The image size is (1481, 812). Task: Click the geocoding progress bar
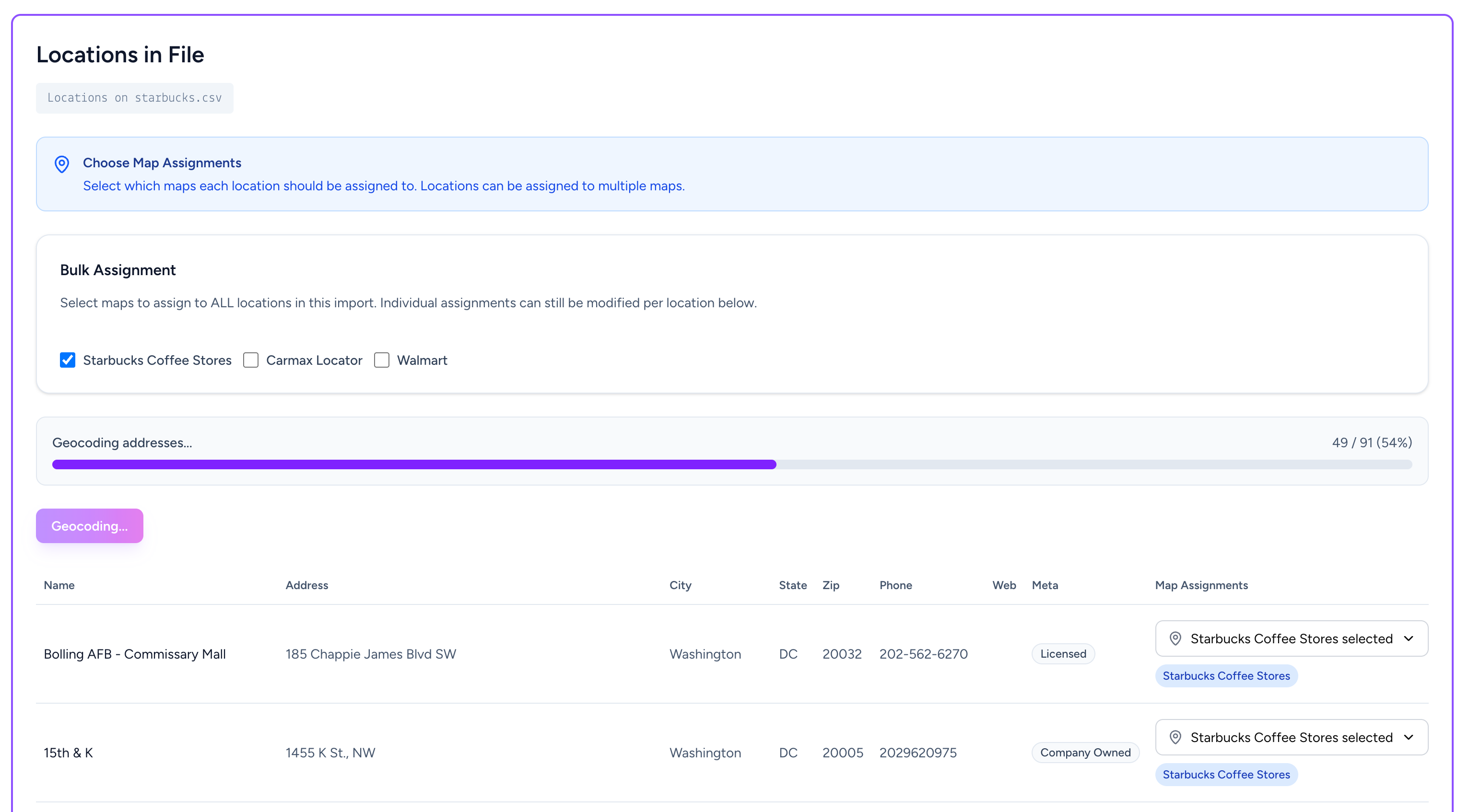pos(731,464)
